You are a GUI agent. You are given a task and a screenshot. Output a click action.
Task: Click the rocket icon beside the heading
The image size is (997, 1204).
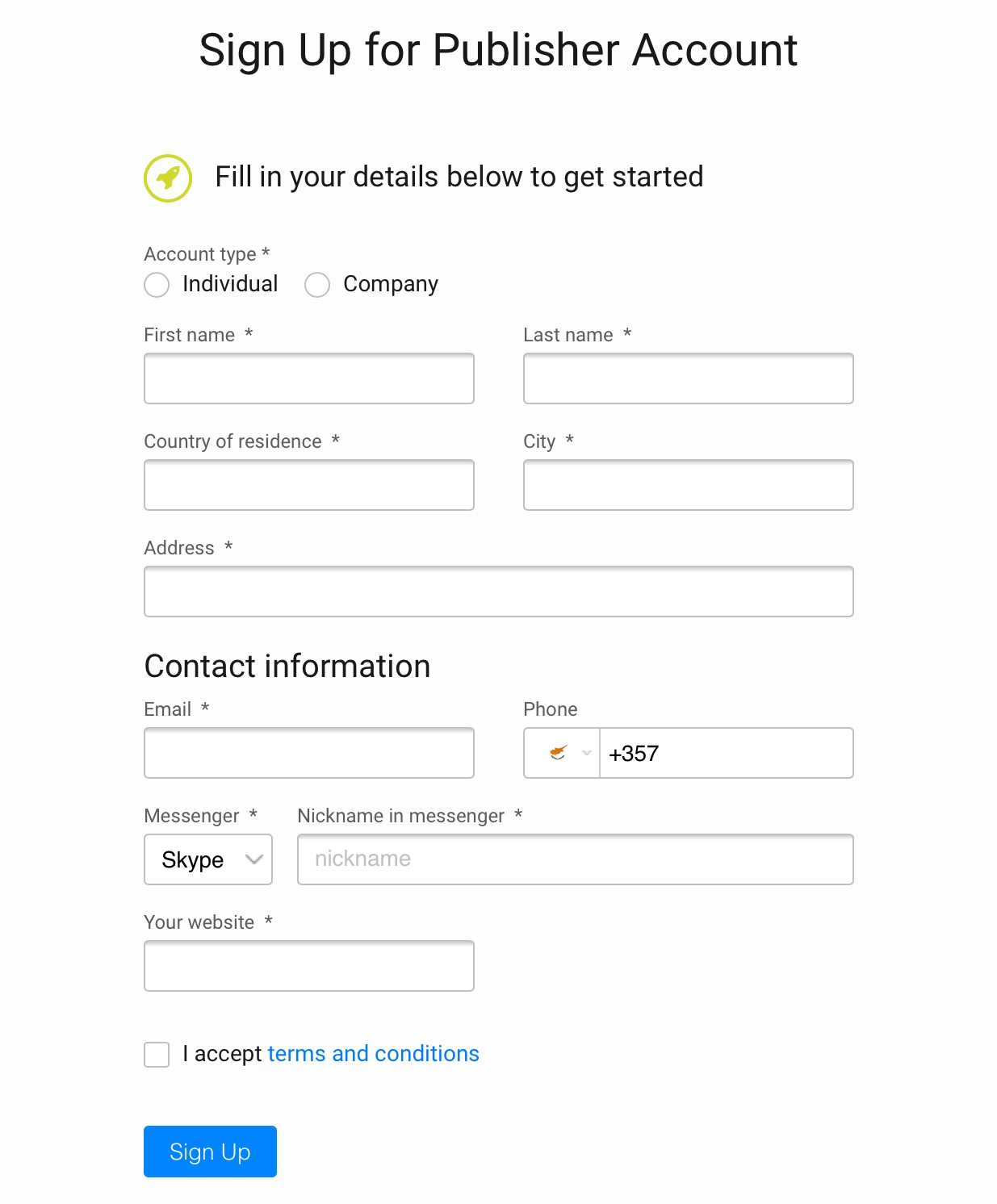pyautogui.click(x=168, y=178)
